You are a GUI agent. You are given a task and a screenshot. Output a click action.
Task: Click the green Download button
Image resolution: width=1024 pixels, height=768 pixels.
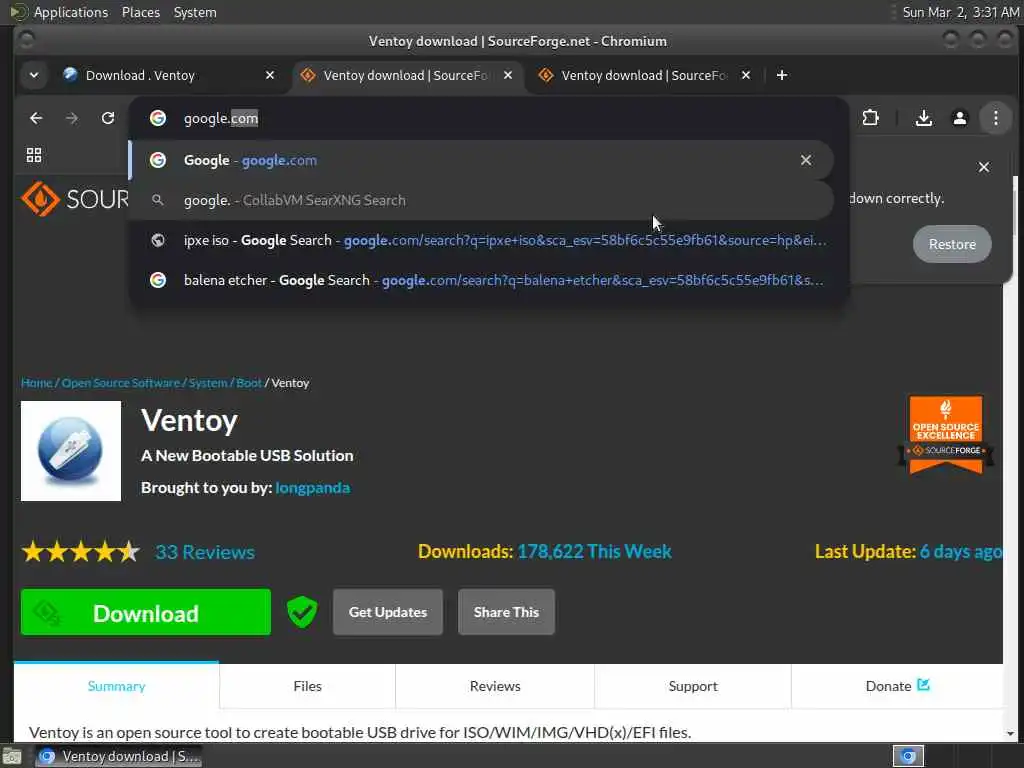click(x=146, y=612)
